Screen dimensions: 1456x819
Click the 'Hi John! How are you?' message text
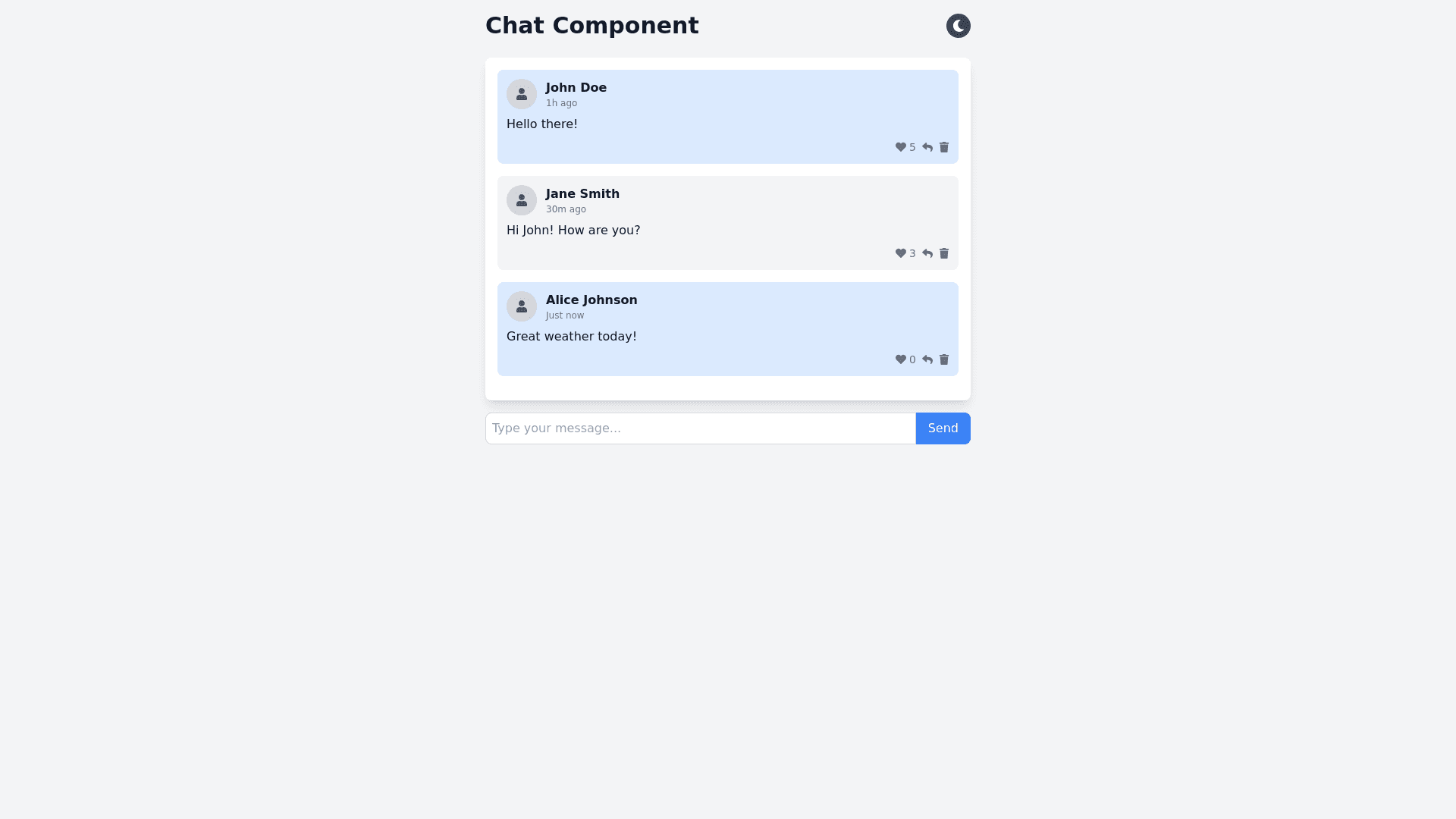click(573, 231)
